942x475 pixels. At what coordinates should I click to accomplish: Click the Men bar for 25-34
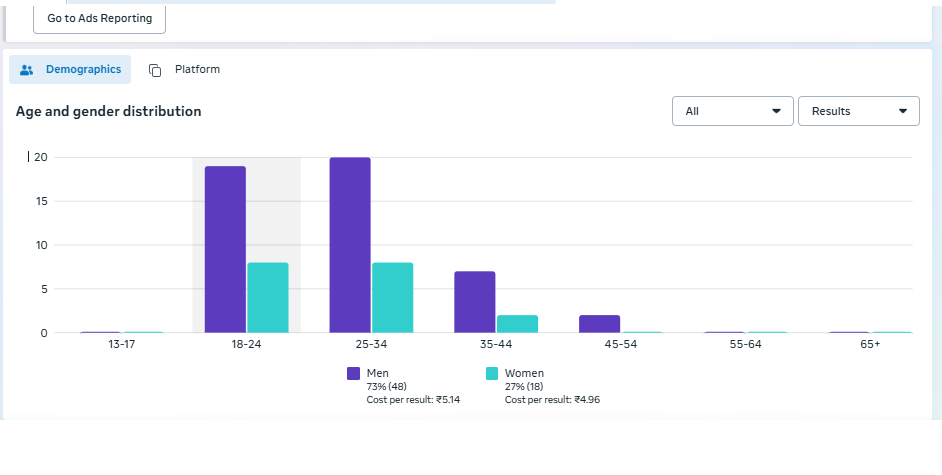click(350, 245)
